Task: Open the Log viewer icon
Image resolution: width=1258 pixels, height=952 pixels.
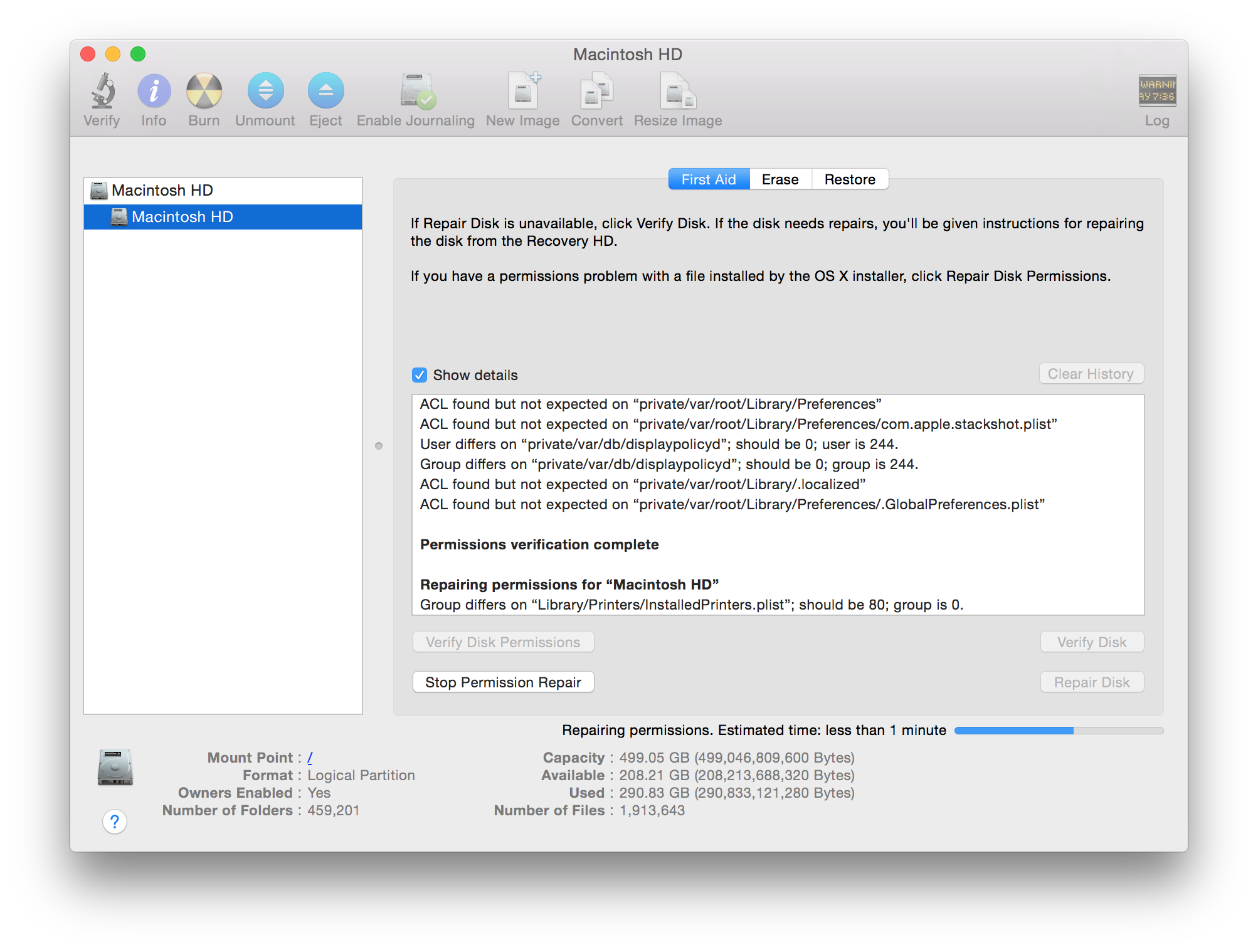Action: pos(1157,91)
